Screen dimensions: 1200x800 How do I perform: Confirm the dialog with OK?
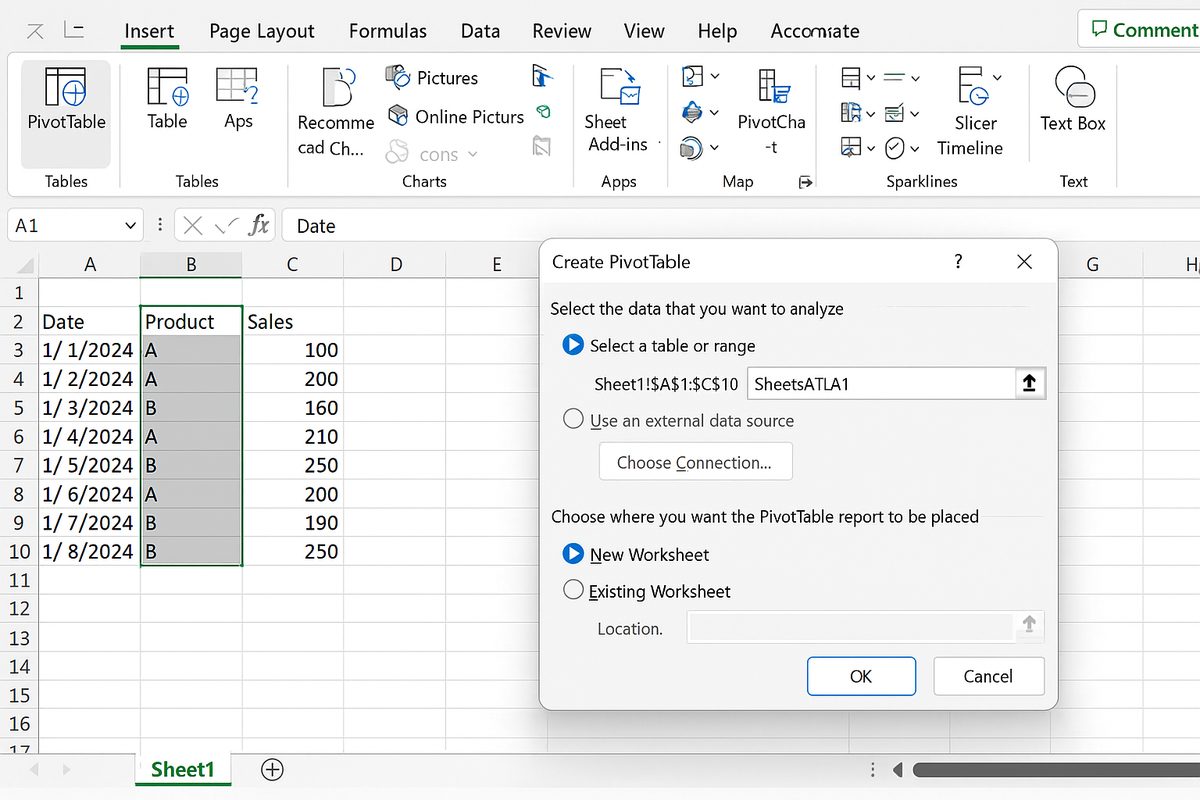pyautogui.click(x=861, y=676)
